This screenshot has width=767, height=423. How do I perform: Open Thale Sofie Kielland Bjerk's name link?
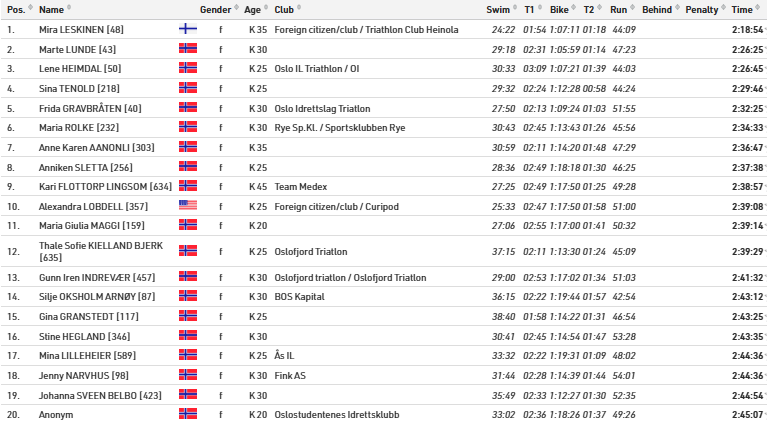[85, 246]
